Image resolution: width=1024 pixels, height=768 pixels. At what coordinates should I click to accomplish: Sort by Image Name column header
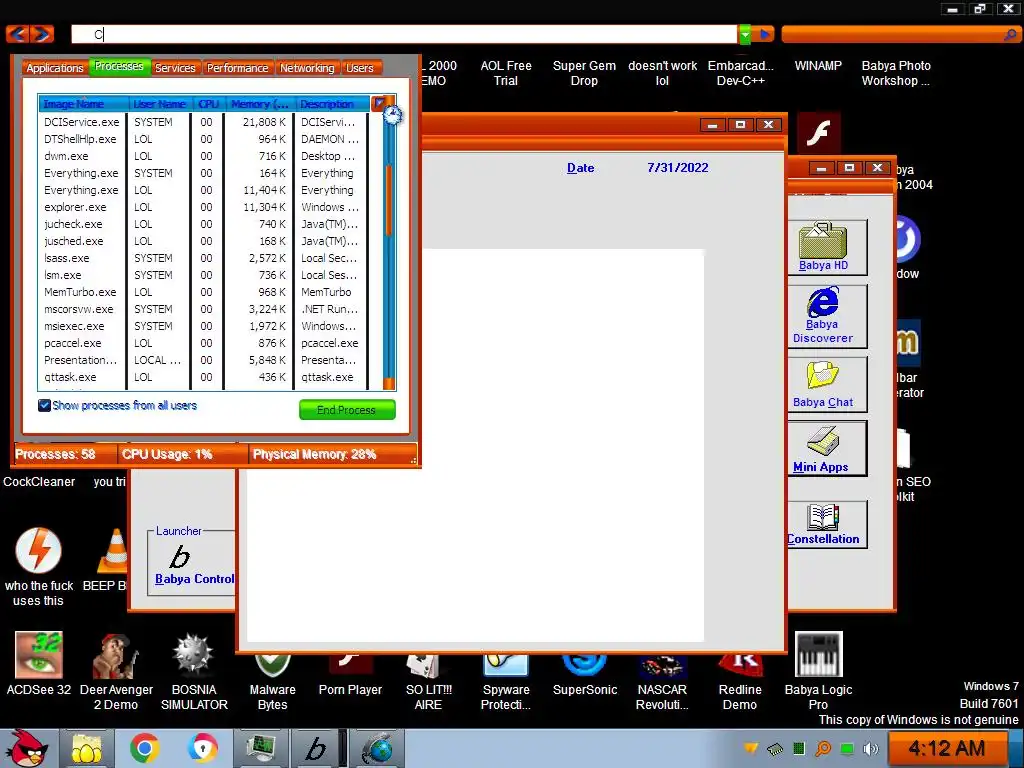point(84,104)
